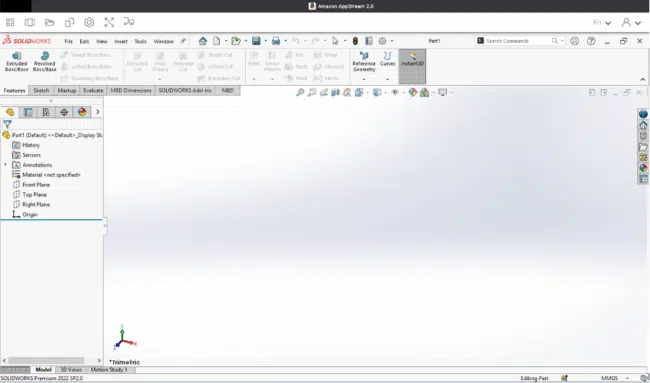Click the Help question mark icon
Image resolution: width=650 pixels, height=383 pixels.
pos(591,41)
